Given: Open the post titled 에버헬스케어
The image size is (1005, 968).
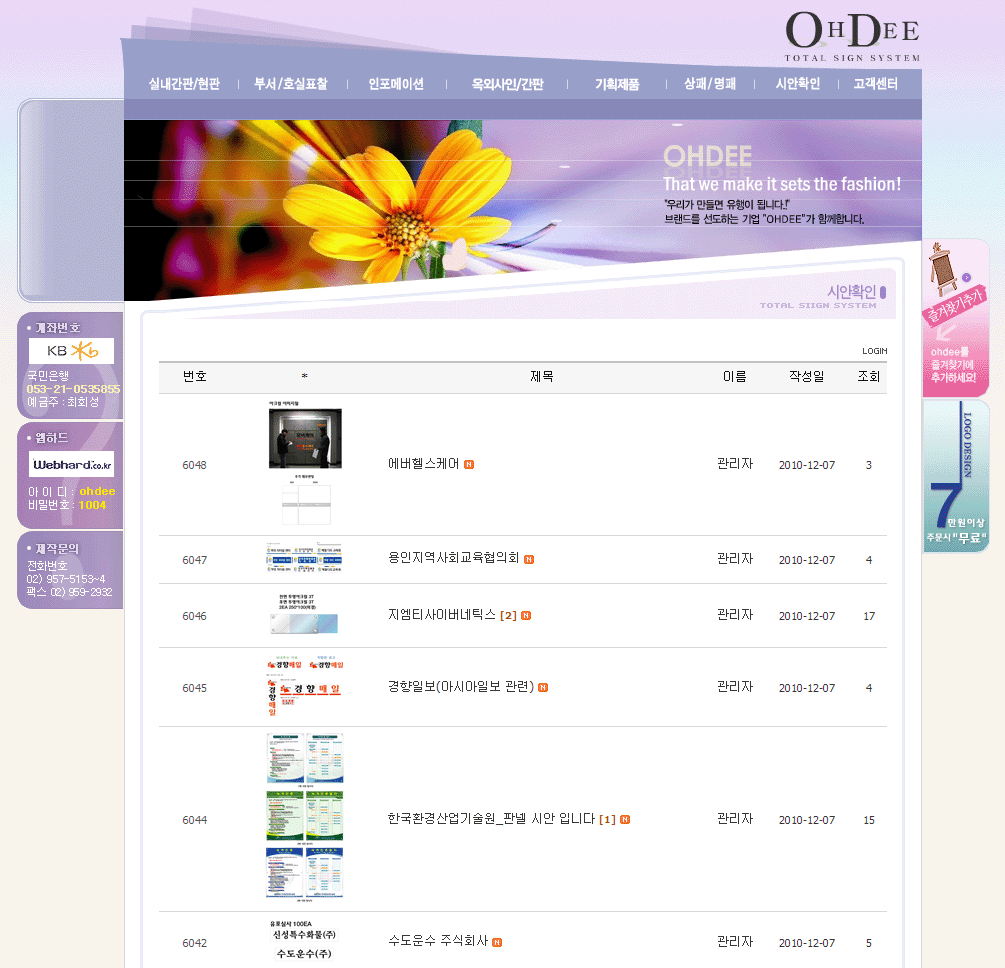Looking at the screenshot, I should click(x=424, y=463).
